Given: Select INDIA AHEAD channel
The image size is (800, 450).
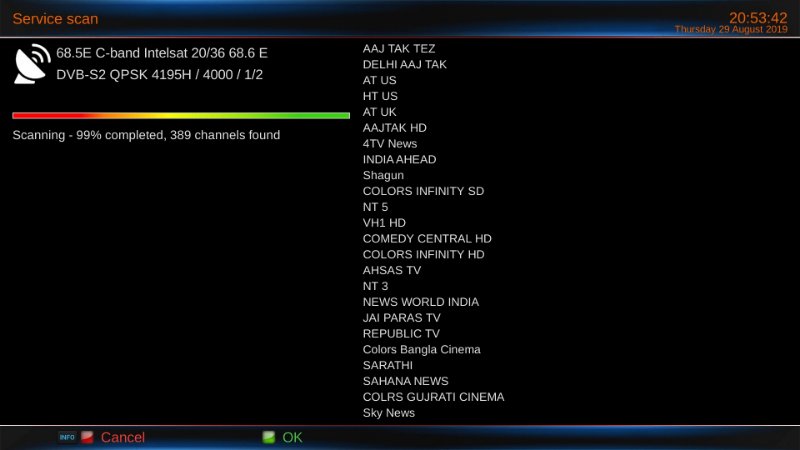Looking at the screenshot, I should (399, 159).
